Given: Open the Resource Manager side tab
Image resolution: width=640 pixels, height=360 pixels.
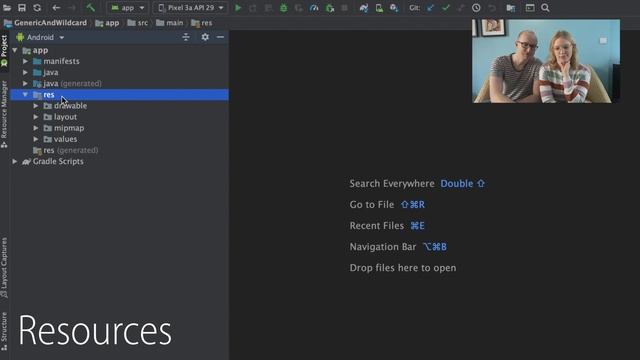Looking at the screenshot, I should (4, 114).
